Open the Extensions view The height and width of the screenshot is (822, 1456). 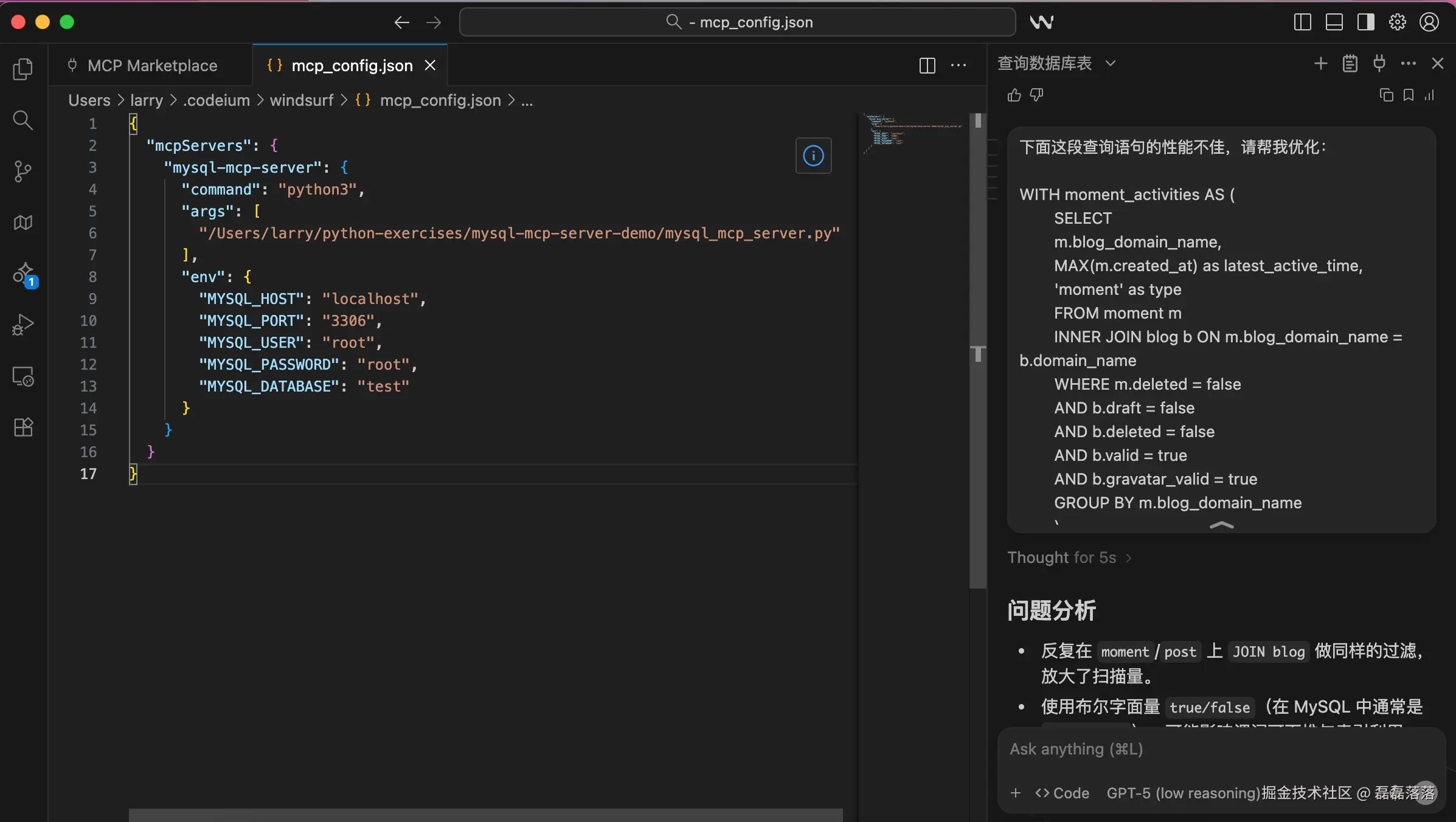[x=23, y=427]
